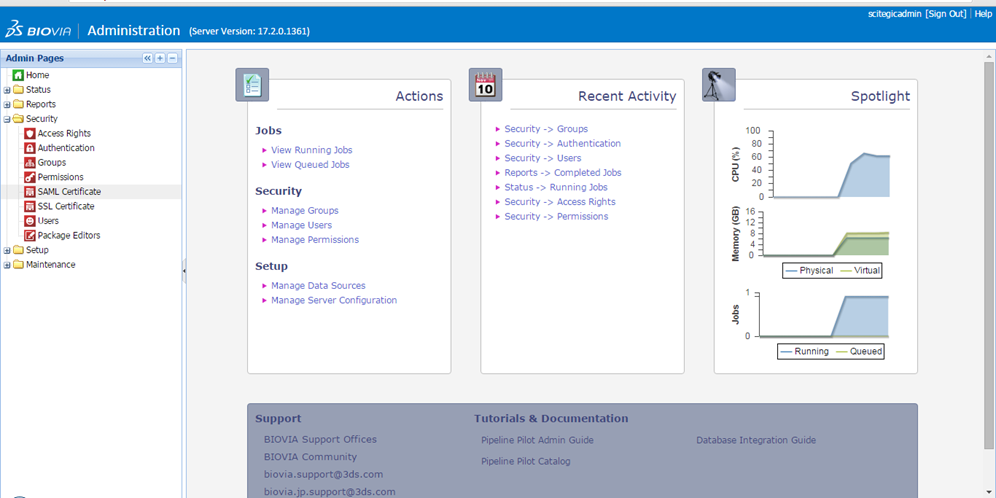This screenshot has width=996, height=498.
Task: Open recent Security -> Users entry
Action: click(x=542, y=158)
